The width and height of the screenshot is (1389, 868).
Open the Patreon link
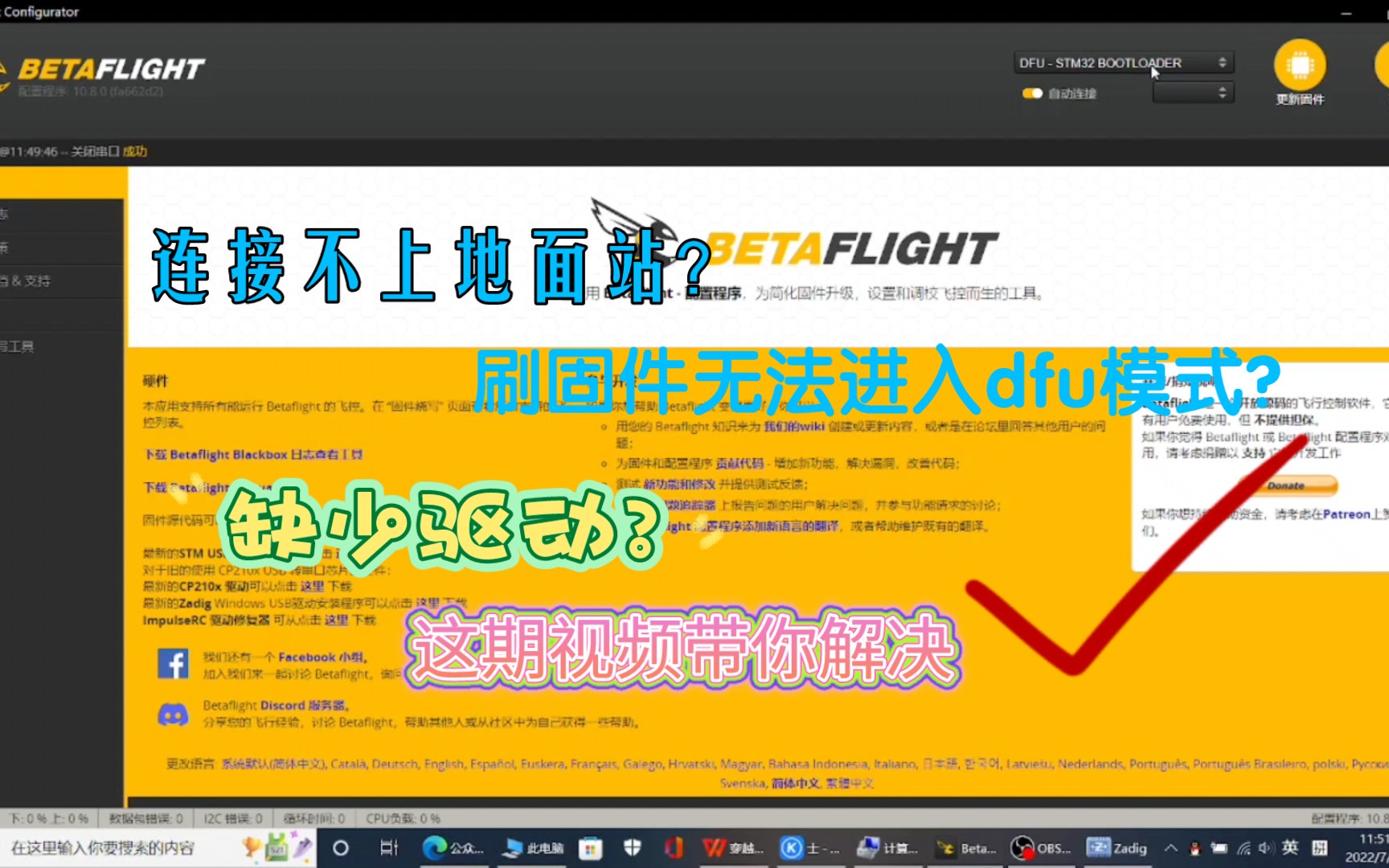1346,514
